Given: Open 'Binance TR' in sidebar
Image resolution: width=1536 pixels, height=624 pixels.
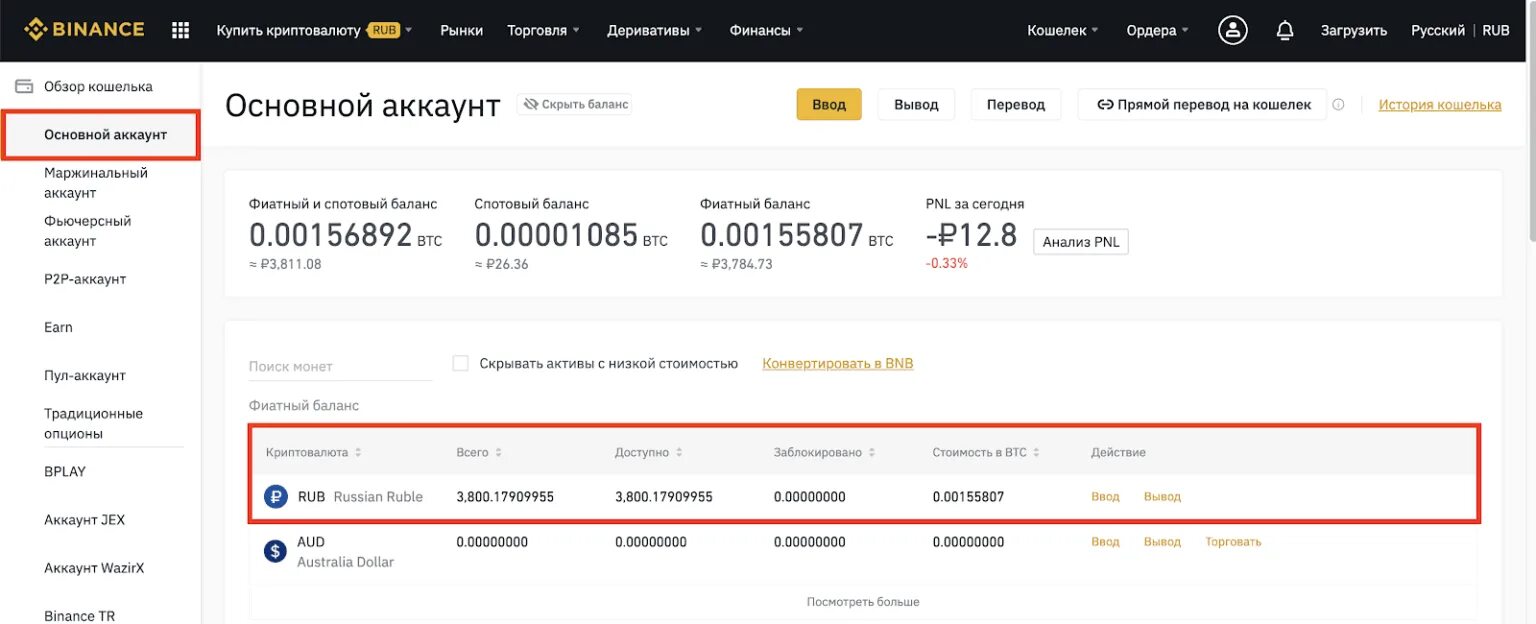Looking at the screenshot, I should pos(79,615).
